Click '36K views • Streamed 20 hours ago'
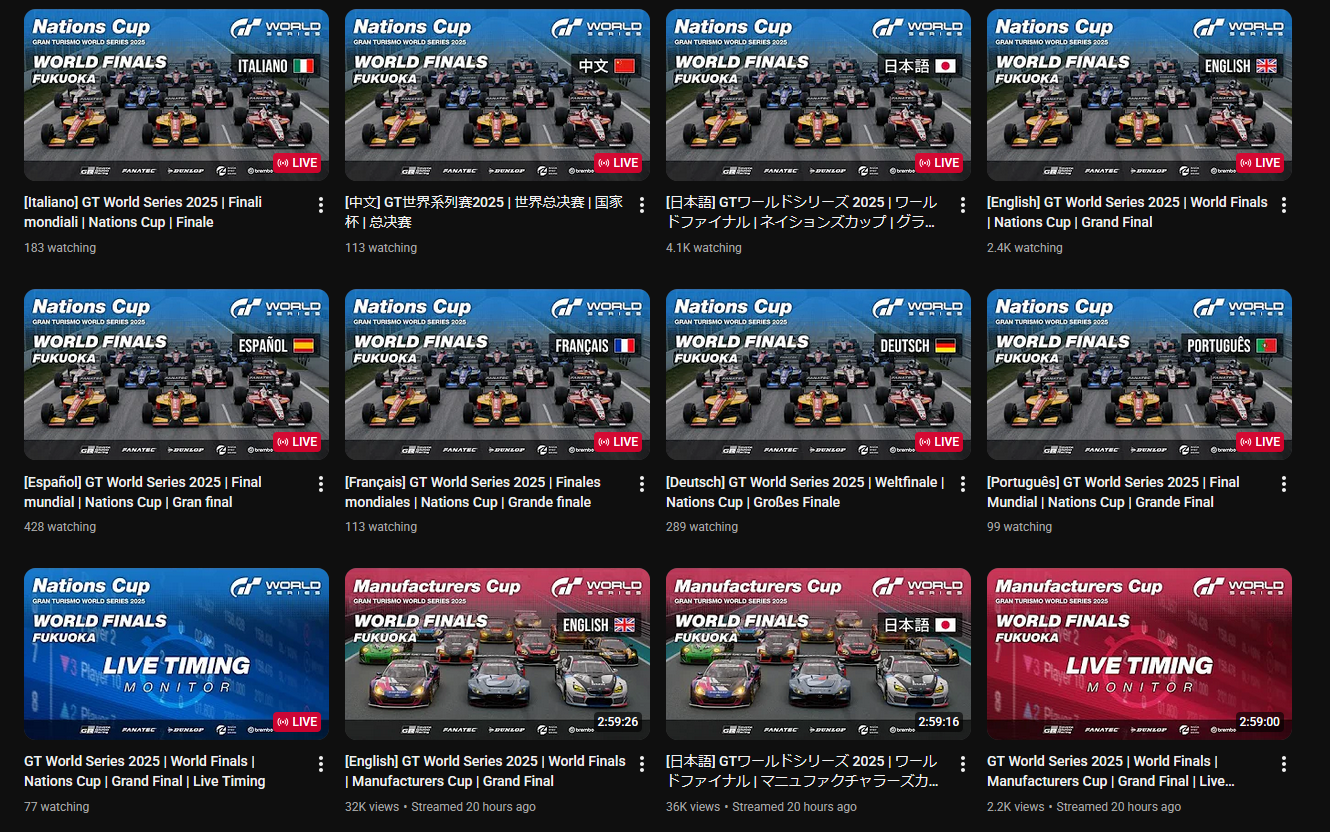1330x832 pixels. [761, 807]
